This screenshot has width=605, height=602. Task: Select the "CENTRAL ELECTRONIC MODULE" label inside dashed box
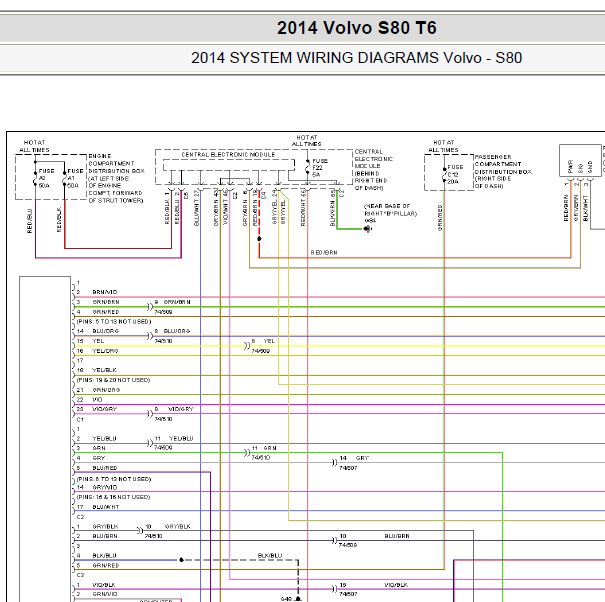tap(228, 154)
